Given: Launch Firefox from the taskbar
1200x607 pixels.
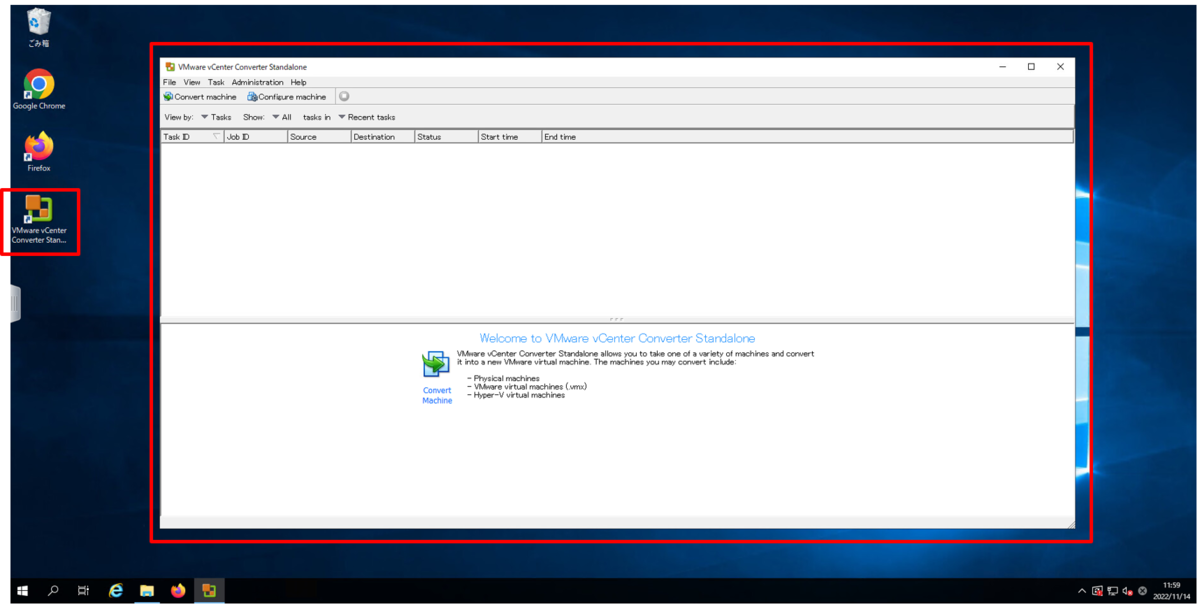Looking at the screenshot, I should click(x=178, y=591).
